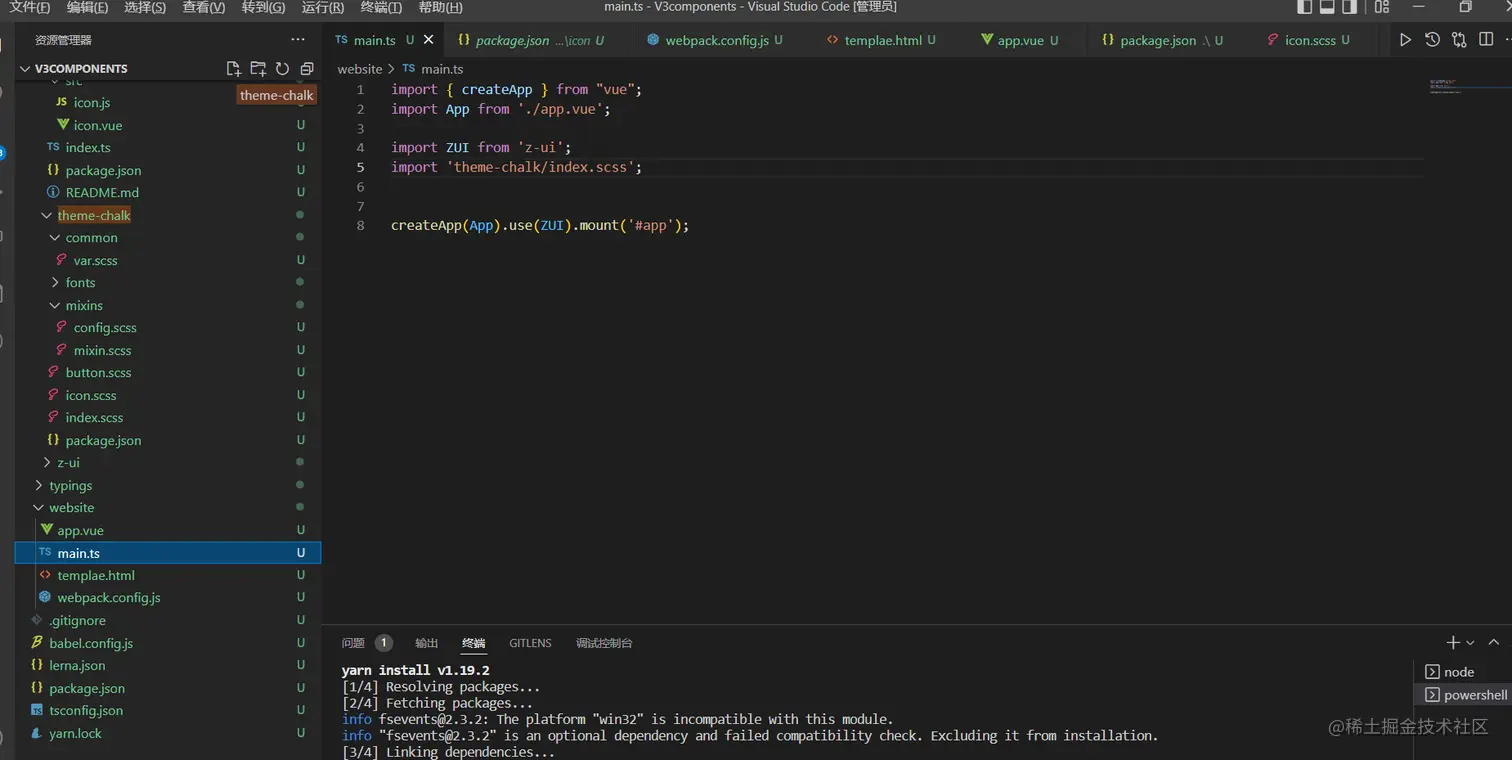This screenshot has height=760, width=1512.
Task: Open button.scss in the explorer
Action: coord(98,373)
